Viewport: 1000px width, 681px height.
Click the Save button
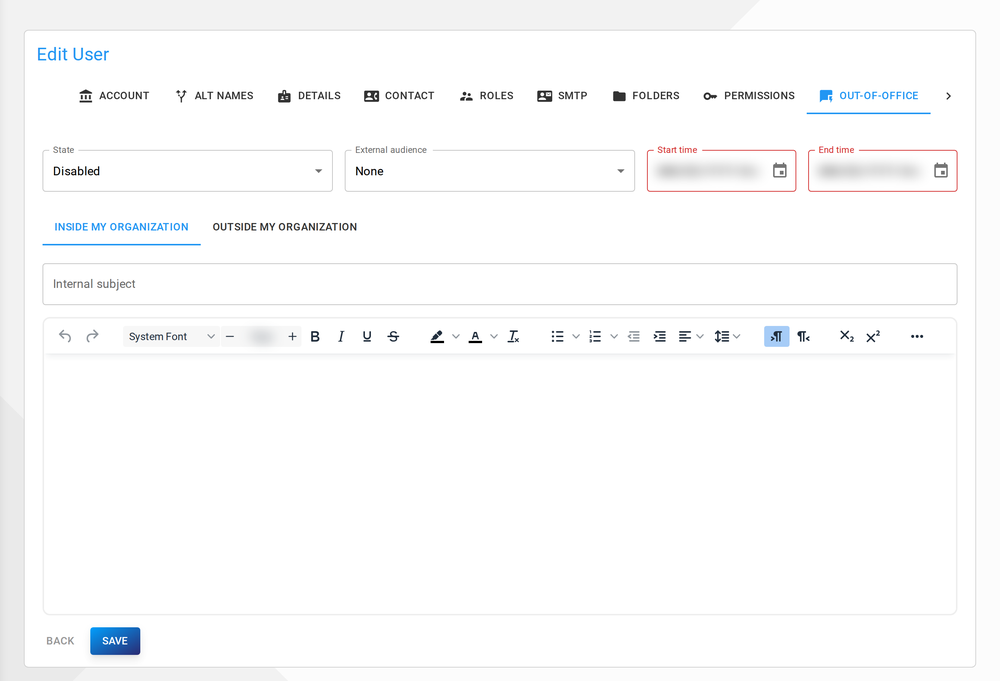point(115,641)
